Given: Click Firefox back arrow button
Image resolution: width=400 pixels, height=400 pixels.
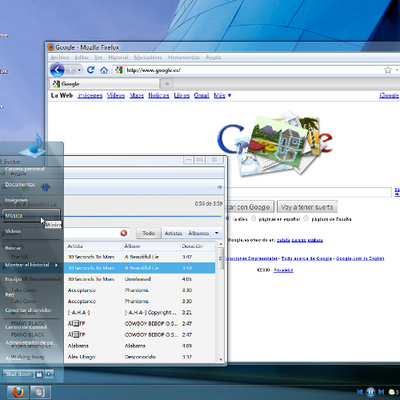Looking at the screenshot, I should [57, 70].
